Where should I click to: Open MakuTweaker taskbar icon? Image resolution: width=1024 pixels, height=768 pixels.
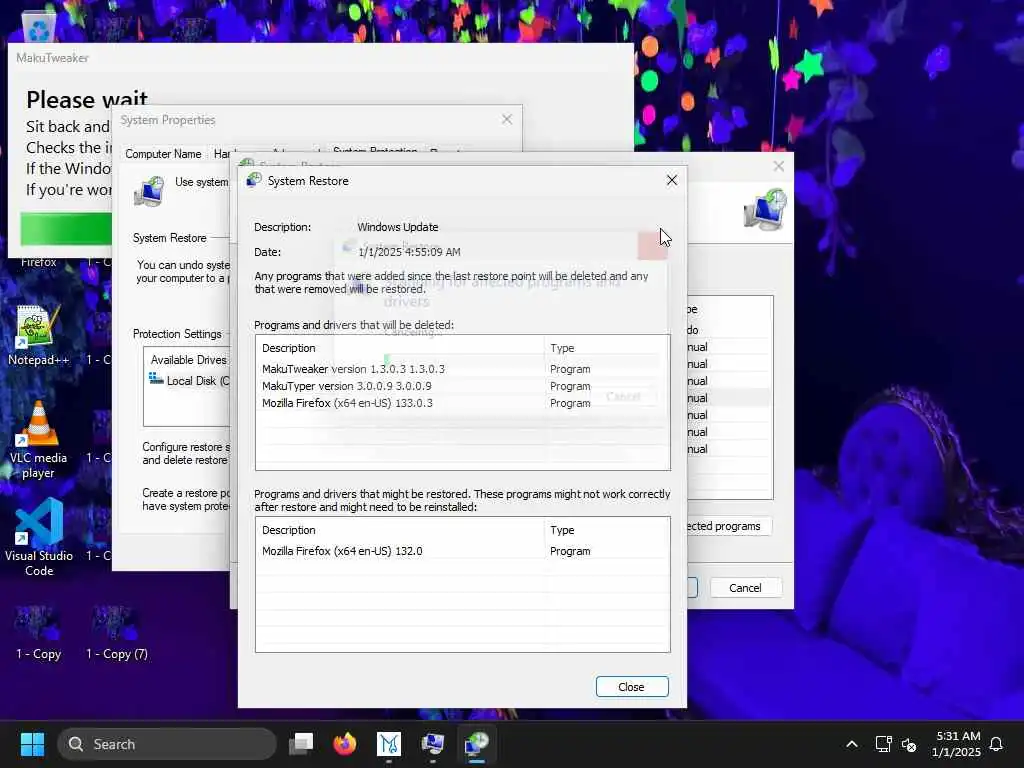389,744
